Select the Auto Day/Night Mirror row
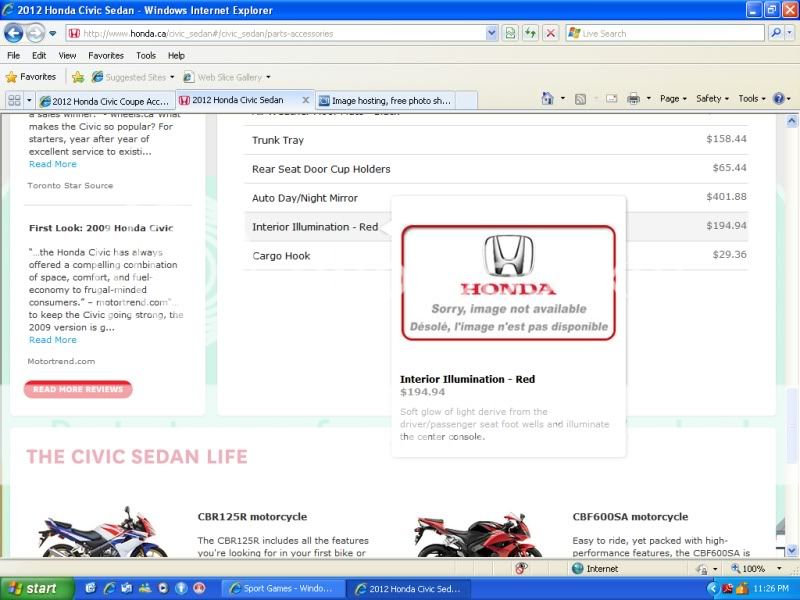Viewport: 800px width, 600px height. [x=496, y=198]
